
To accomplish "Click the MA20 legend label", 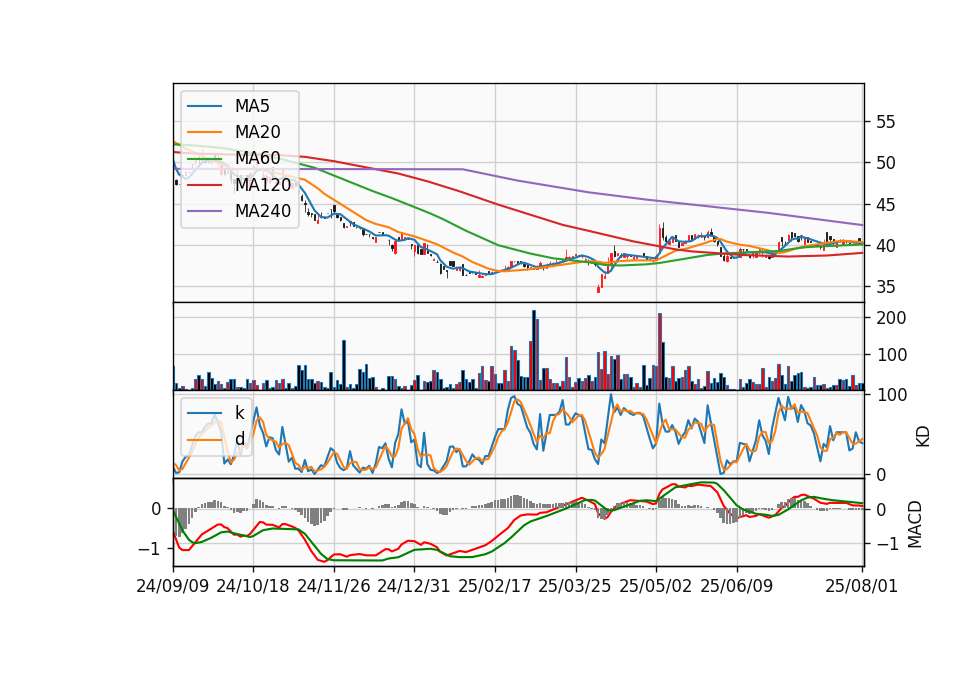I will (x=257, y=132).
